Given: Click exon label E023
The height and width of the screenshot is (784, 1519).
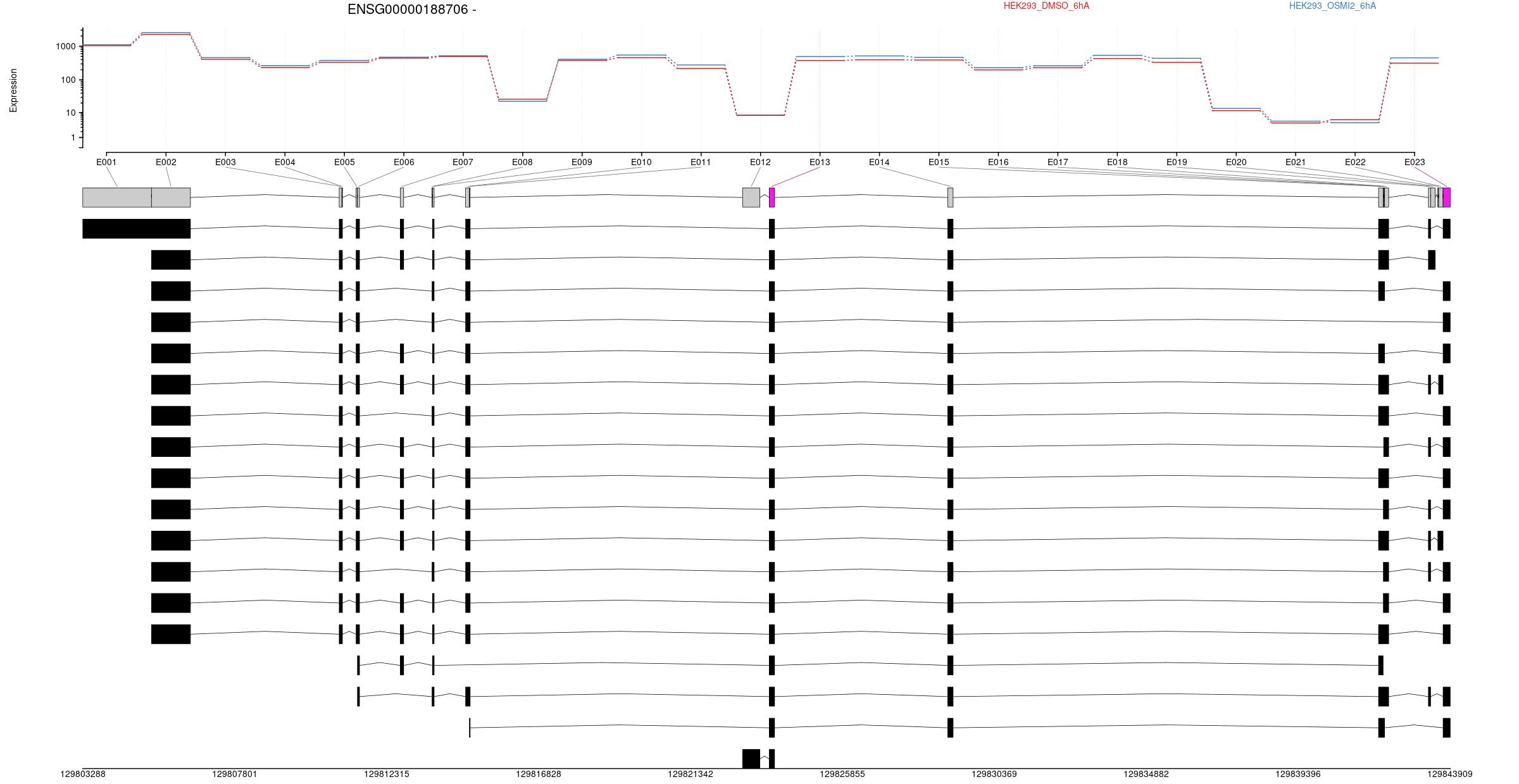Looking at the screenshot, I should tap(1415, 162).
